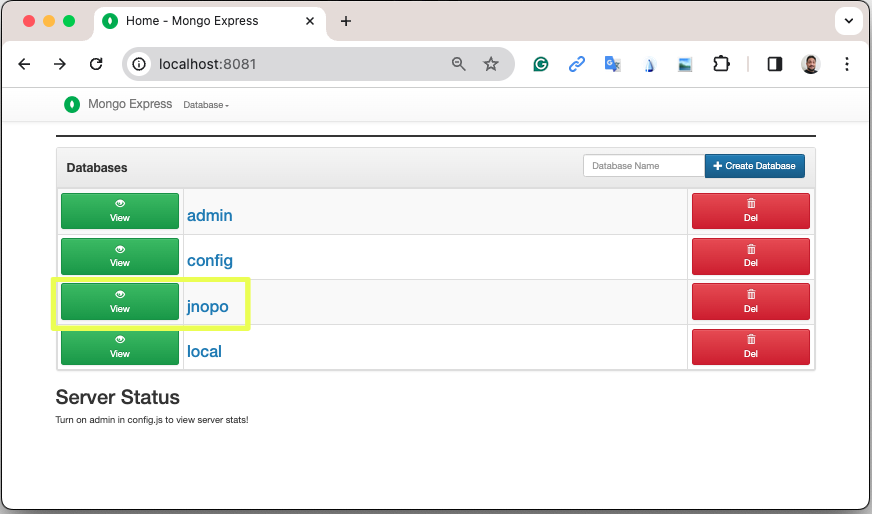Open the Google Translate extension
Screen dimensions: 872x514
(612, 65)
